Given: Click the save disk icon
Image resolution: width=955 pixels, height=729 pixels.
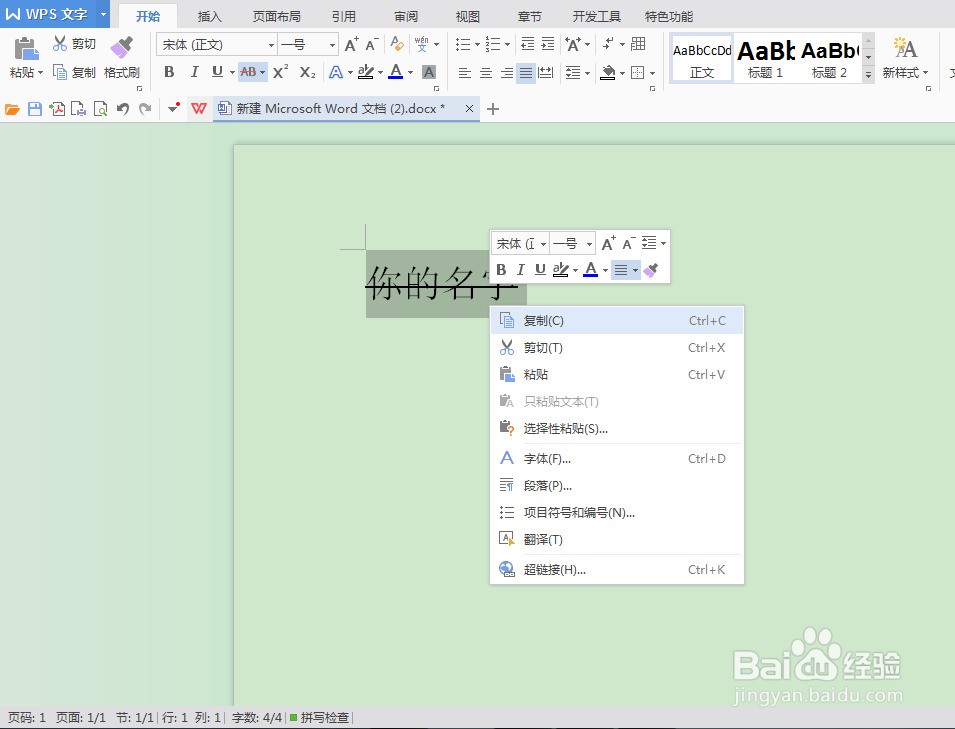Looking at the screenshot, I should (35, 109).
